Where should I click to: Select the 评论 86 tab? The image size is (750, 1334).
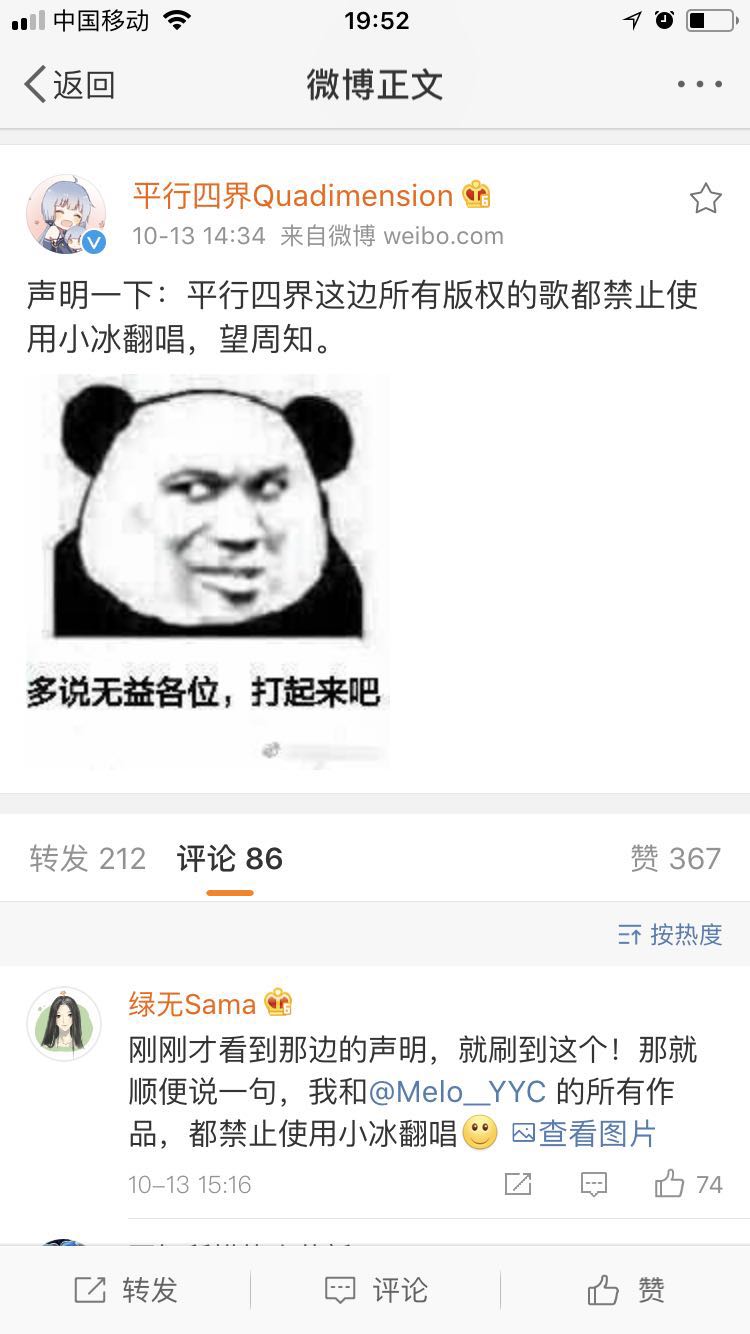tap(230, 858)
